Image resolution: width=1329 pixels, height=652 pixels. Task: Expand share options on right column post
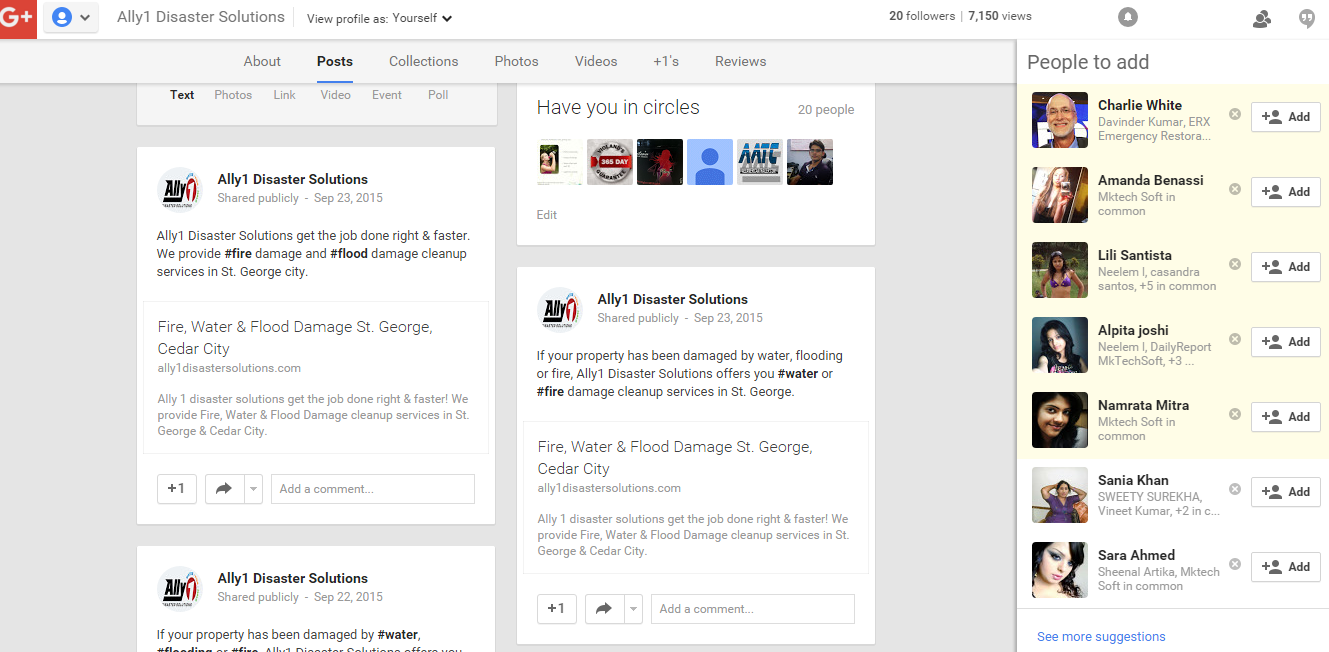(x=633, y=609)
